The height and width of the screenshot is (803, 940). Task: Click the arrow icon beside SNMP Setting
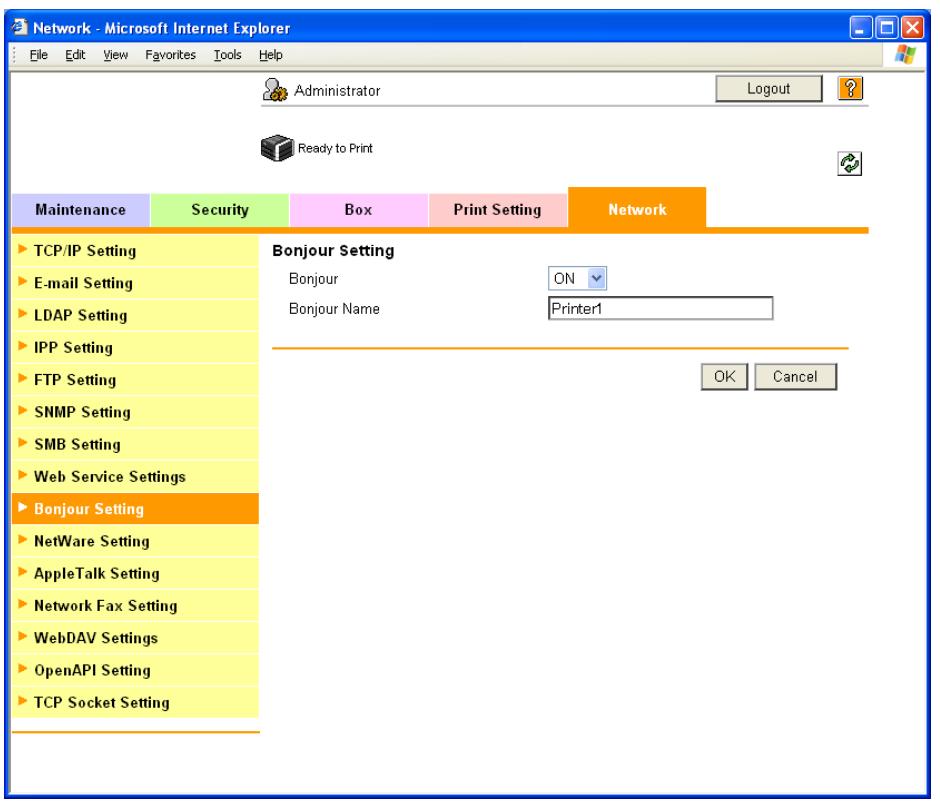23,410
